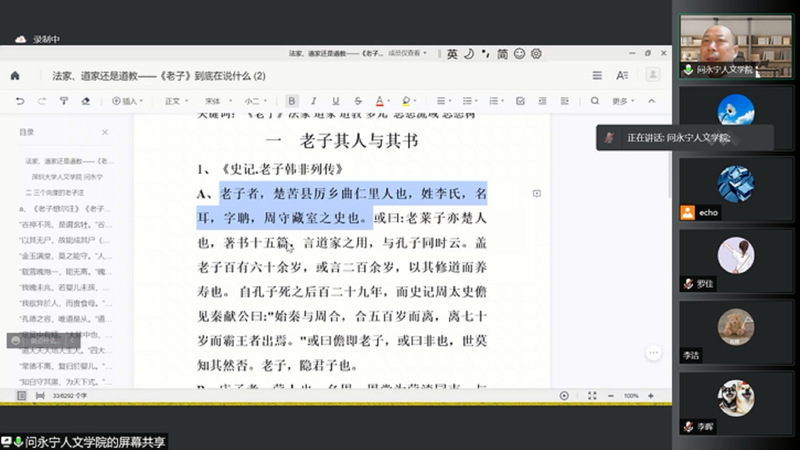Jump to 深圳大学人文学院 outline entry
Screen dimensions: 800x450
(64, 176)
